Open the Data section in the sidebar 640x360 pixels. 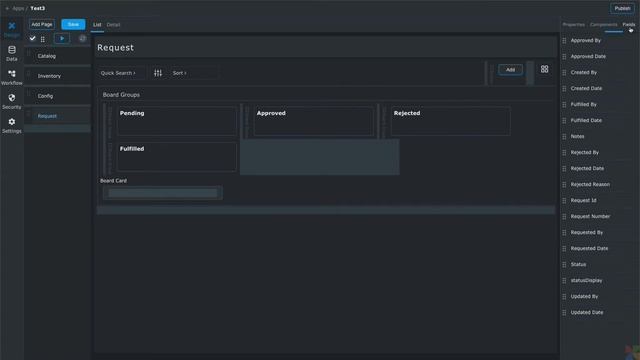11,53
